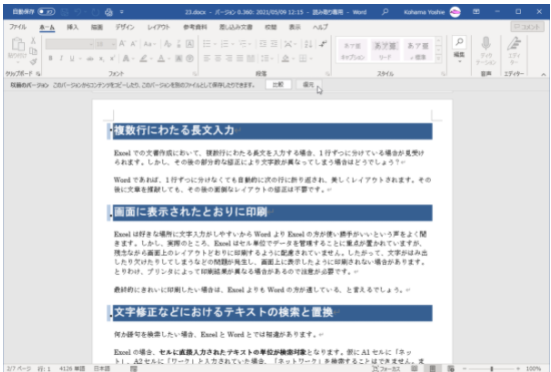The width and height of the screenshot is (551, 372).
Task: Click the text highlight color icon
Action: coord(143,58)
